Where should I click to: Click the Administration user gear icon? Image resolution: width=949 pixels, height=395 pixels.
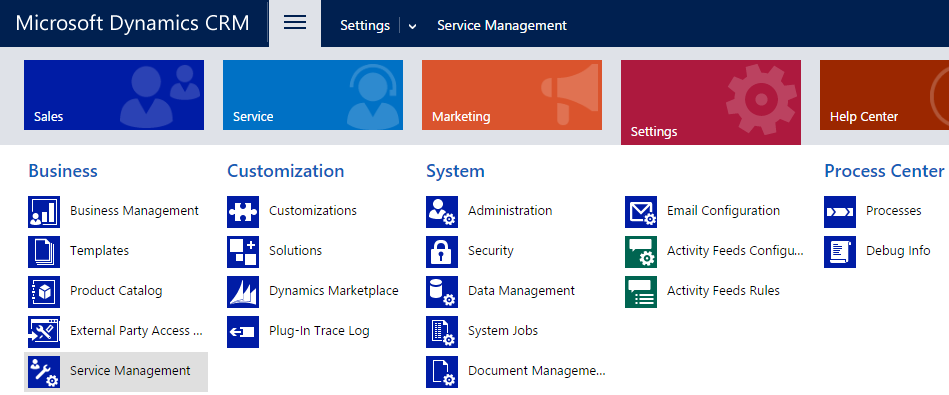(x=442, y=212)
